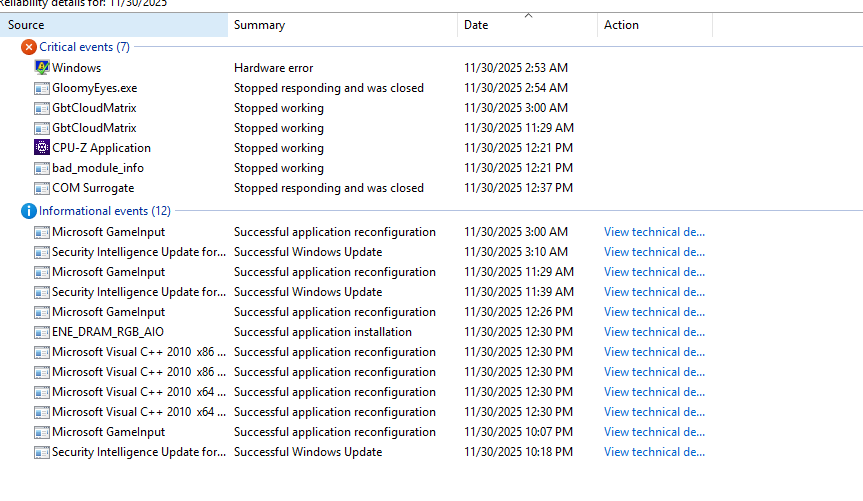Select the Windows hardware error row icon
This screenshot has height=501, width=863.
tap(42, 68)
